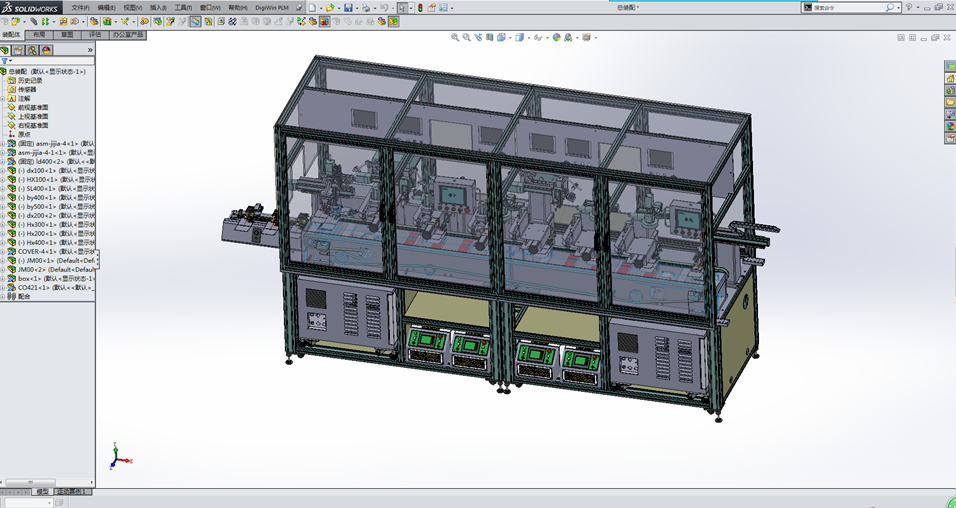This screenshot has height=508, width=956.
Task: Select the CO421<1> component
Action: coord(51,287)
